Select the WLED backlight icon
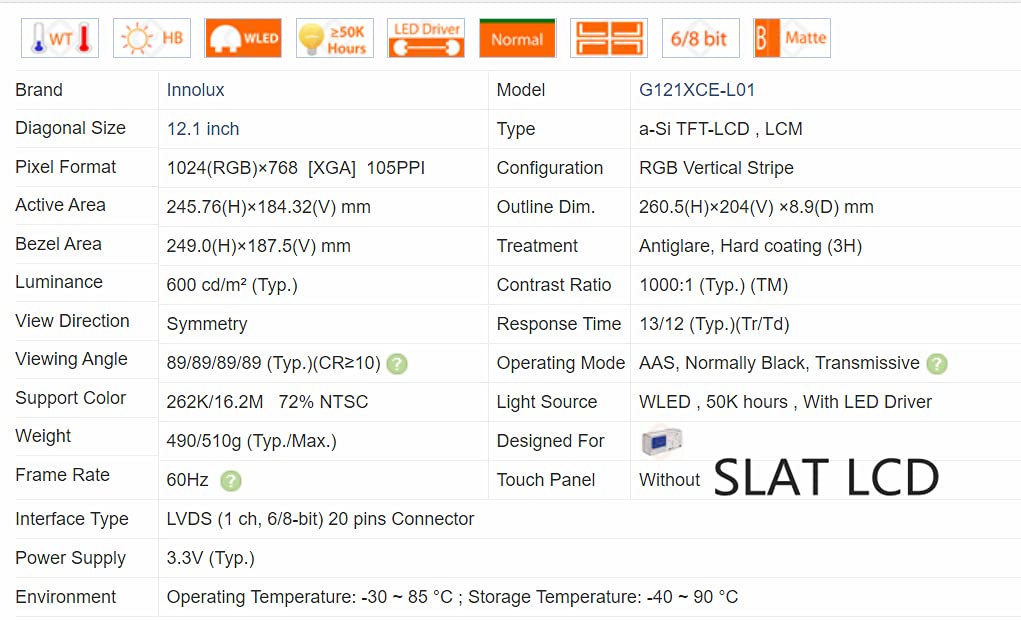 click(243, 38)
